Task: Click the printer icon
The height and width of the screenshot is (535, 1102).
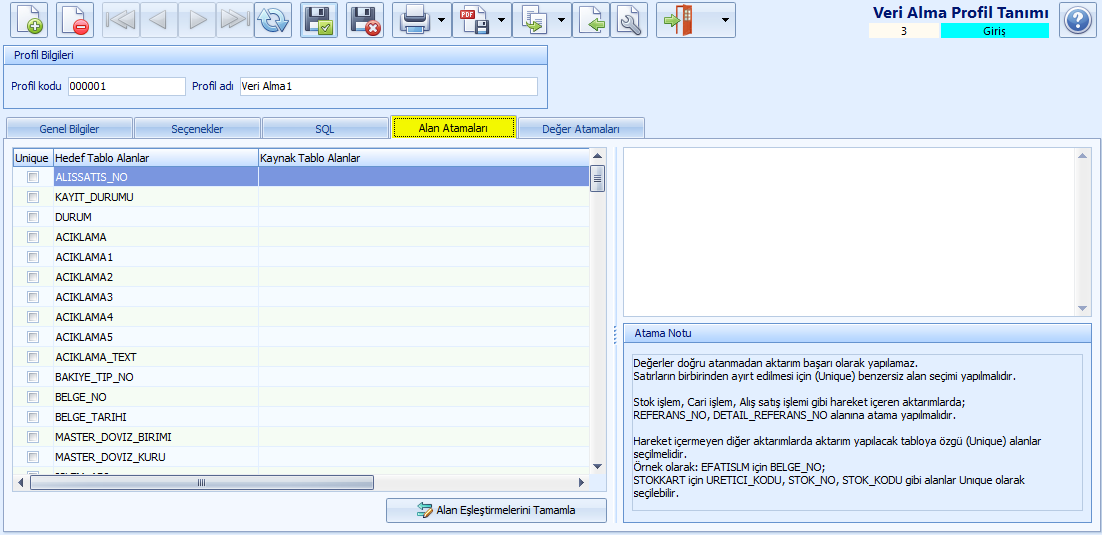Action: [413, 20]
